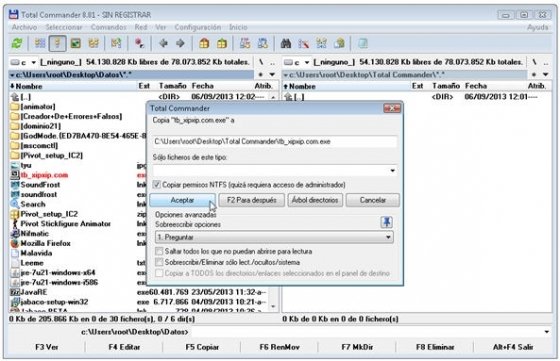The image size is (560, 361).
Task: Click the 'F7 MkDir' function button
Action: coord(357,347)
